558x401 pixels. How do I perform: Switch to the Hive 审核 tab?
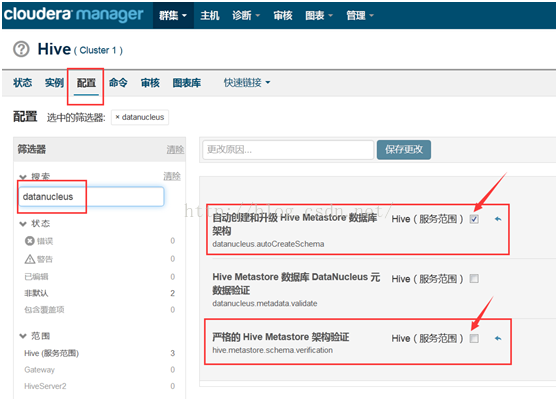point(150,83)
